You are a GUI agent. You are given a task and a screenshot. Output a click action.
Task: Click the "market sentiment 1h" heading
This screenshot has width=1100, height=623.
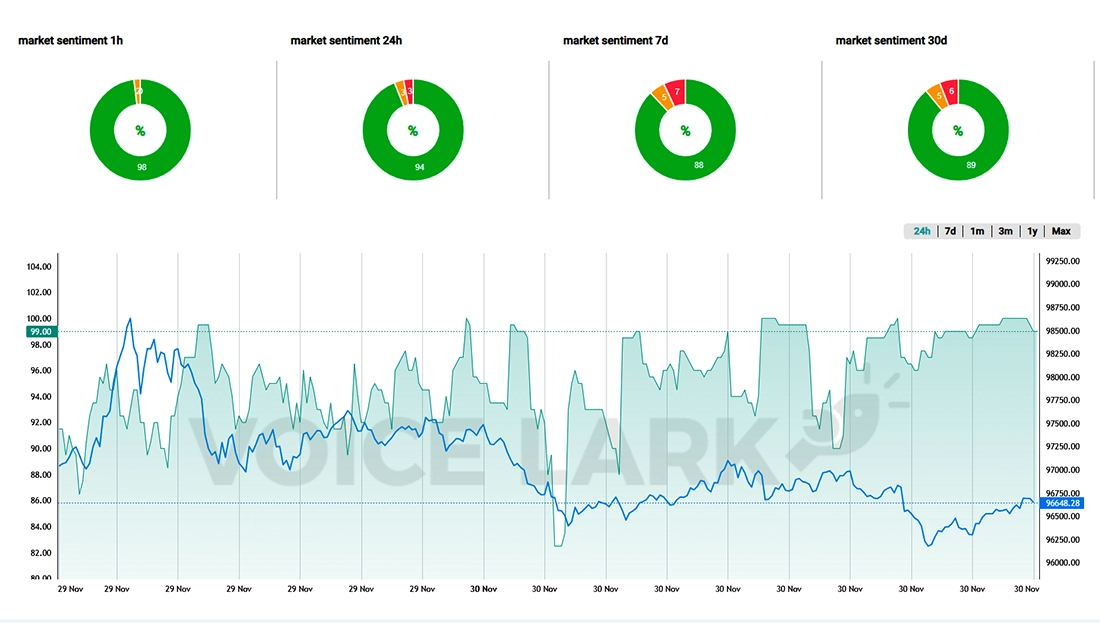(71, 41)
